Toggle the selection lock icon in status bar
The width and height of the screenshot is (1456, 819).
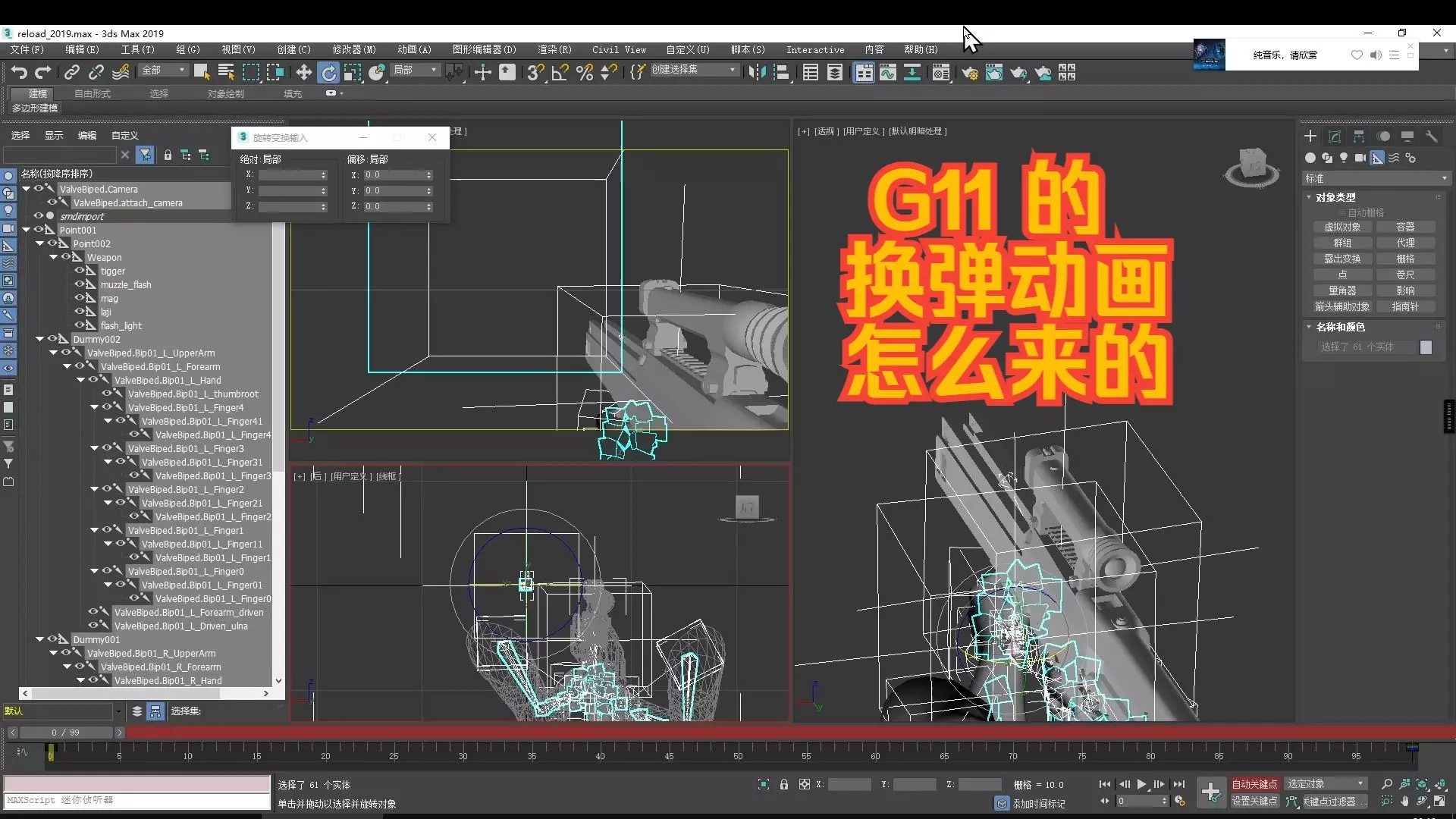click(x=784, y=784)
